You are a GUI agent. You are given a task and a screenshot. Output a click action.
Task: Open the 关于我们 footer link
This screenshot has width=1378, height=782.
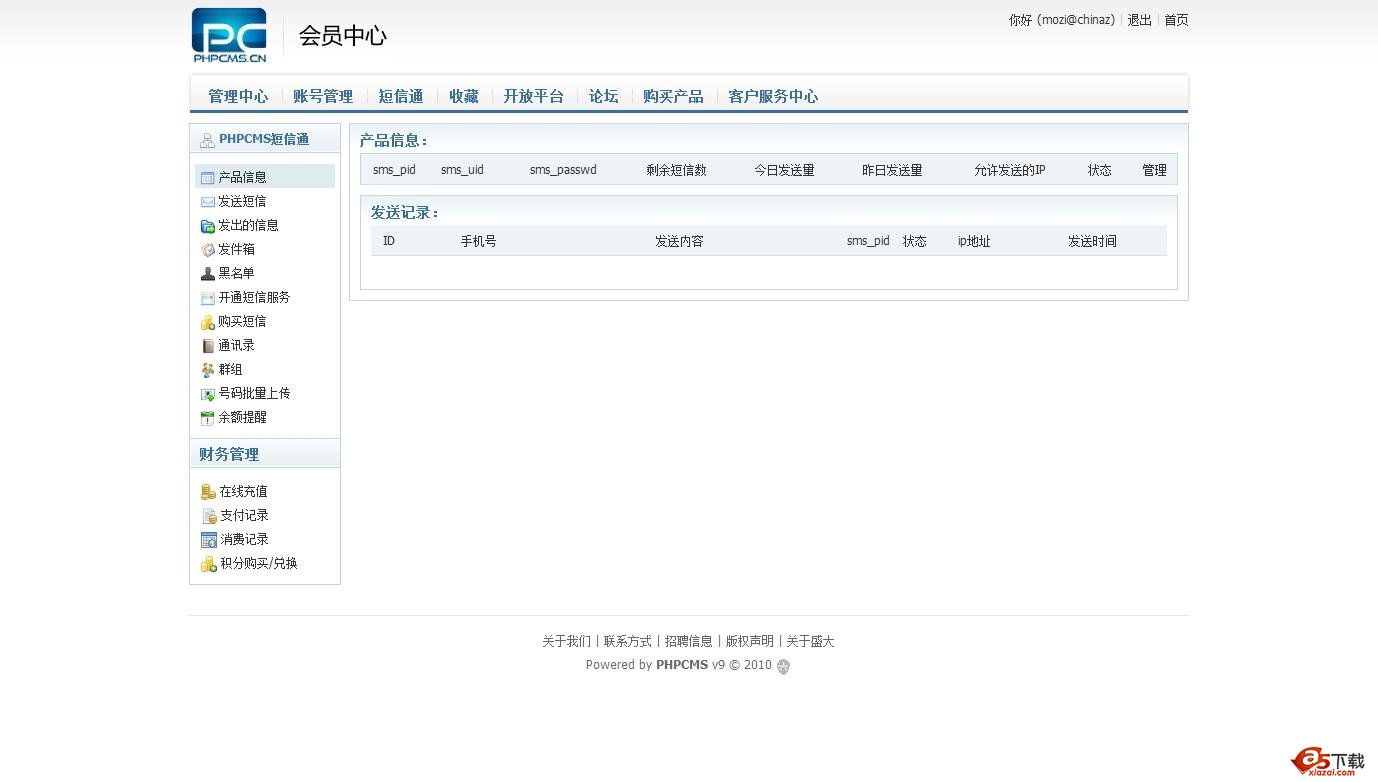(566, 642)
